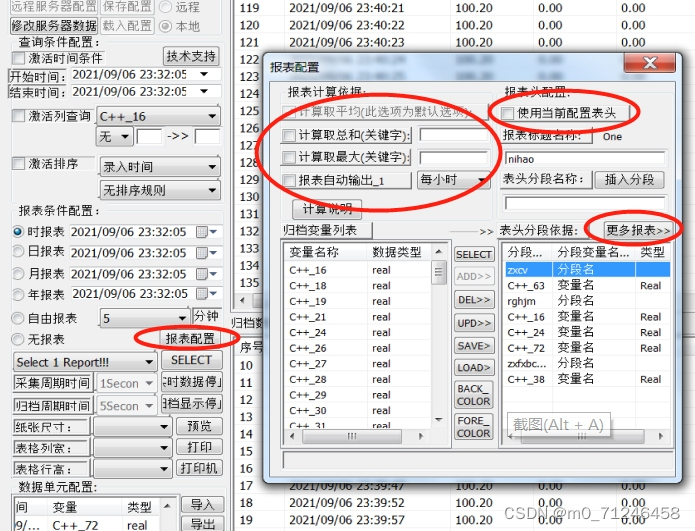Open 录入时间 sort dropdown
695x531 pixels.
[x=160, y=167]
